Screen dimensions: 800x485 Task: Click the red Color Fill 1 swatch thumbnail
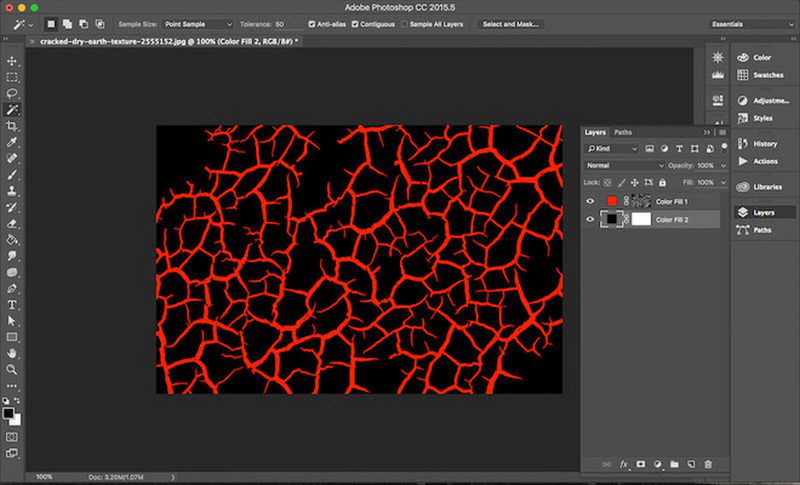pyautogui.click(x=612, y=201)
